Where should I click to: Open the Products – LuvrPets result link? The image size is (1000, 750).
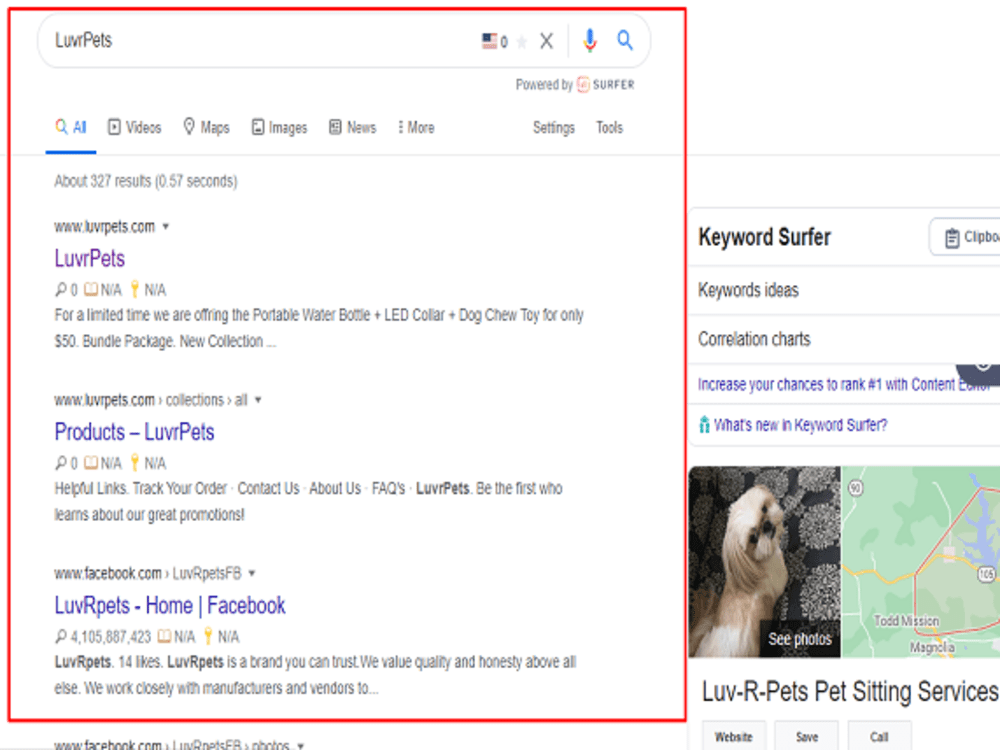[x=135, y=432]
